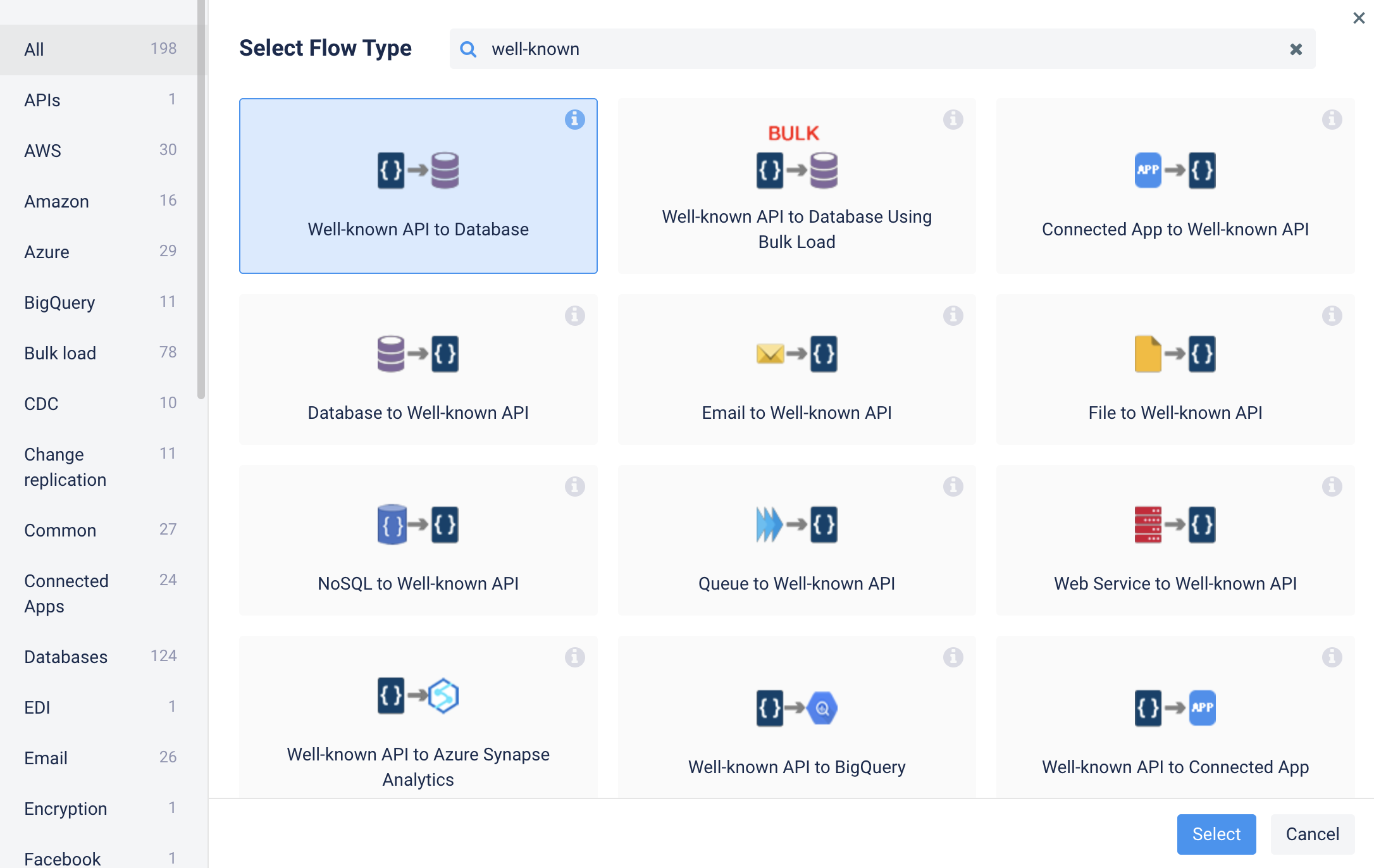Open info for Email to Well-known API
This screenshot has height=868, width=1374.
(x=953, y=315)
